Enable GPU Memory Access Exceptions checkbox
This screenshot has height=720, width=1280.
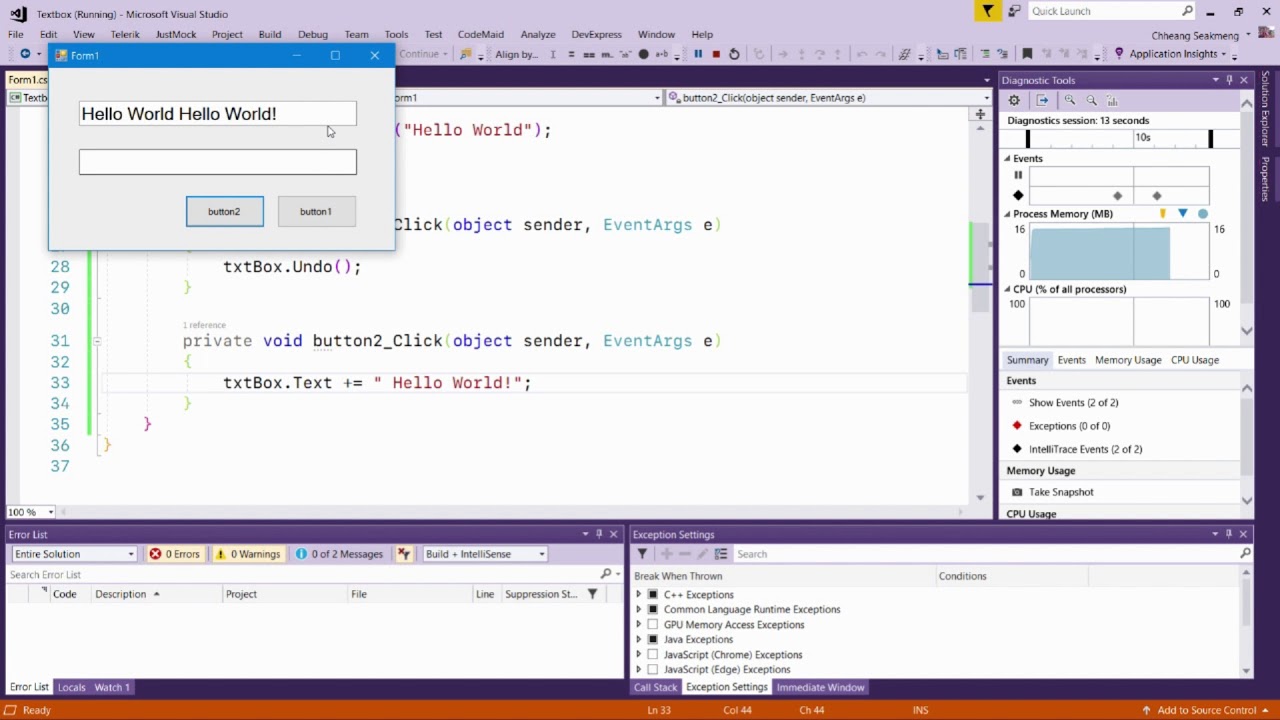pyautogui.click(x=653, y=624)
